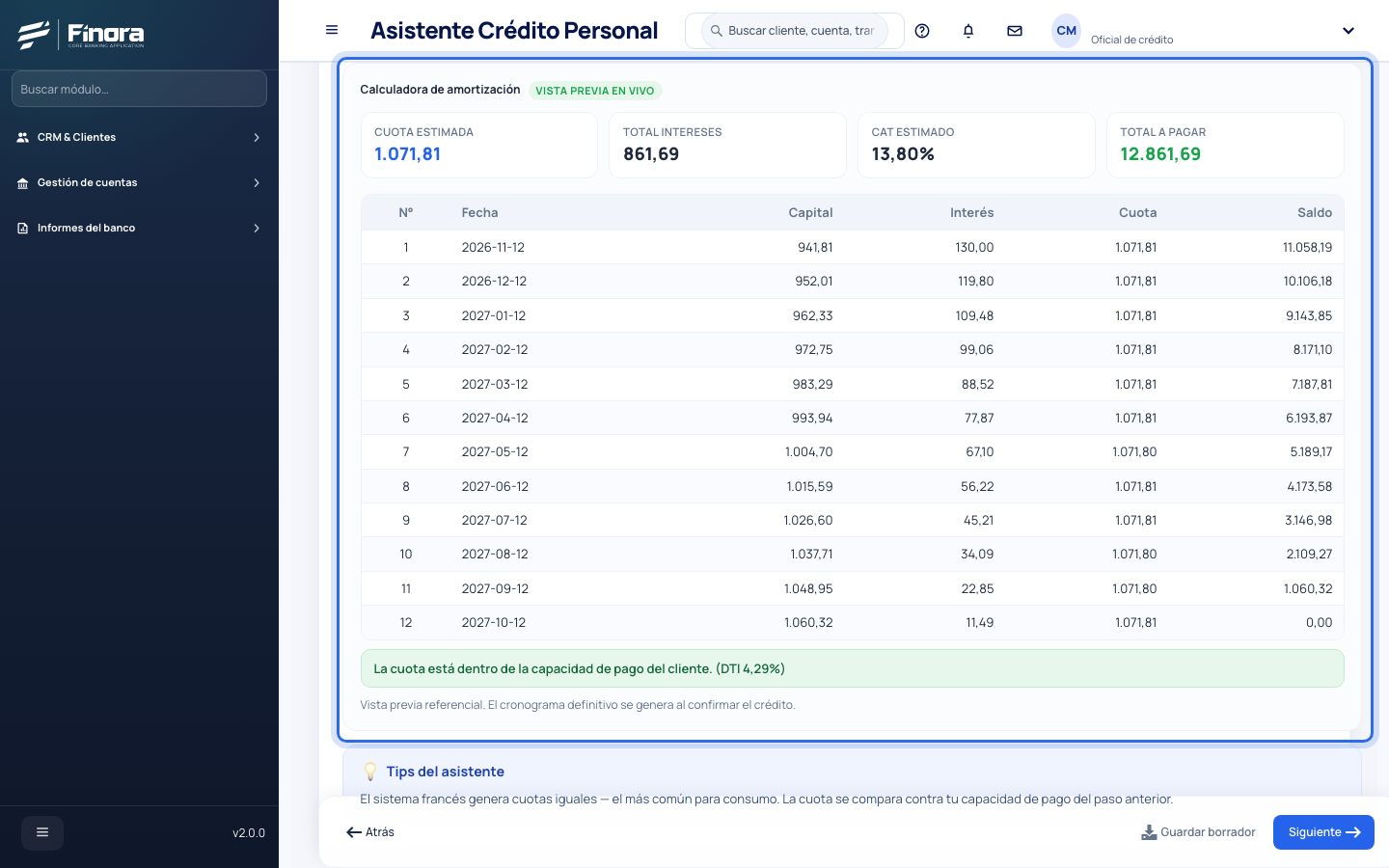Click the CRM & Clientes people icon
1389x868 pixels.
click(23, 138)
